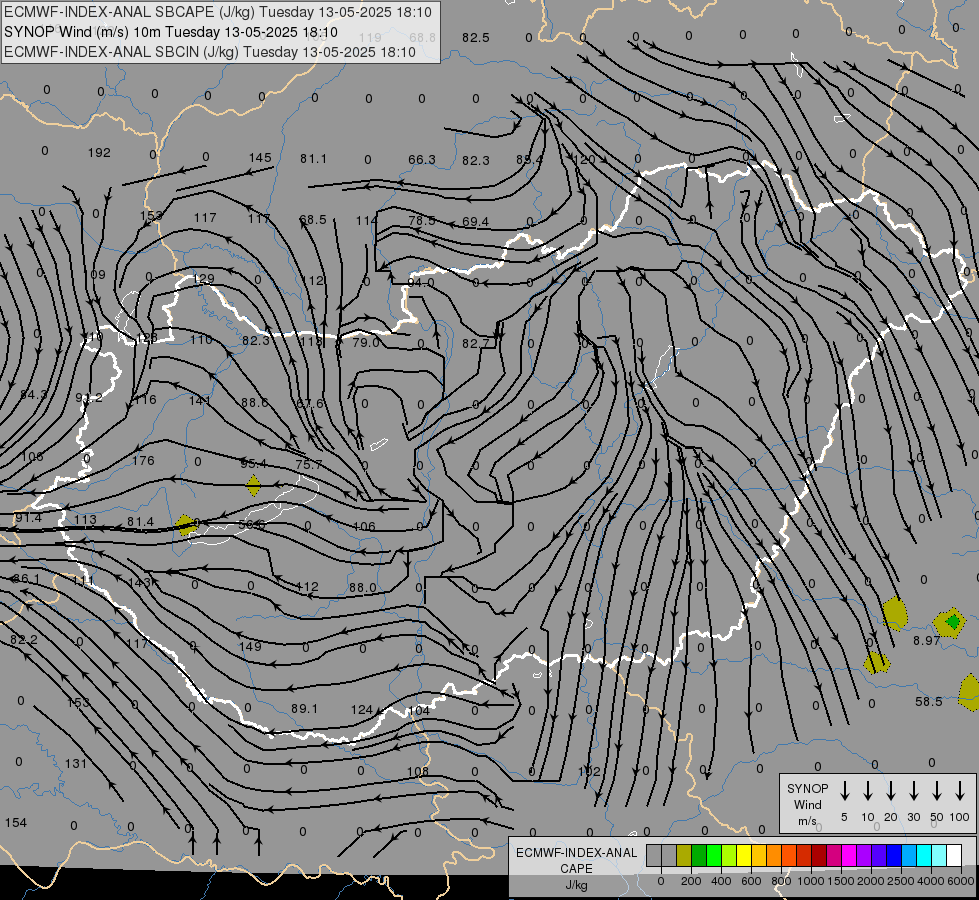
Task: Click the map value 141
Action: pos(200,400)
